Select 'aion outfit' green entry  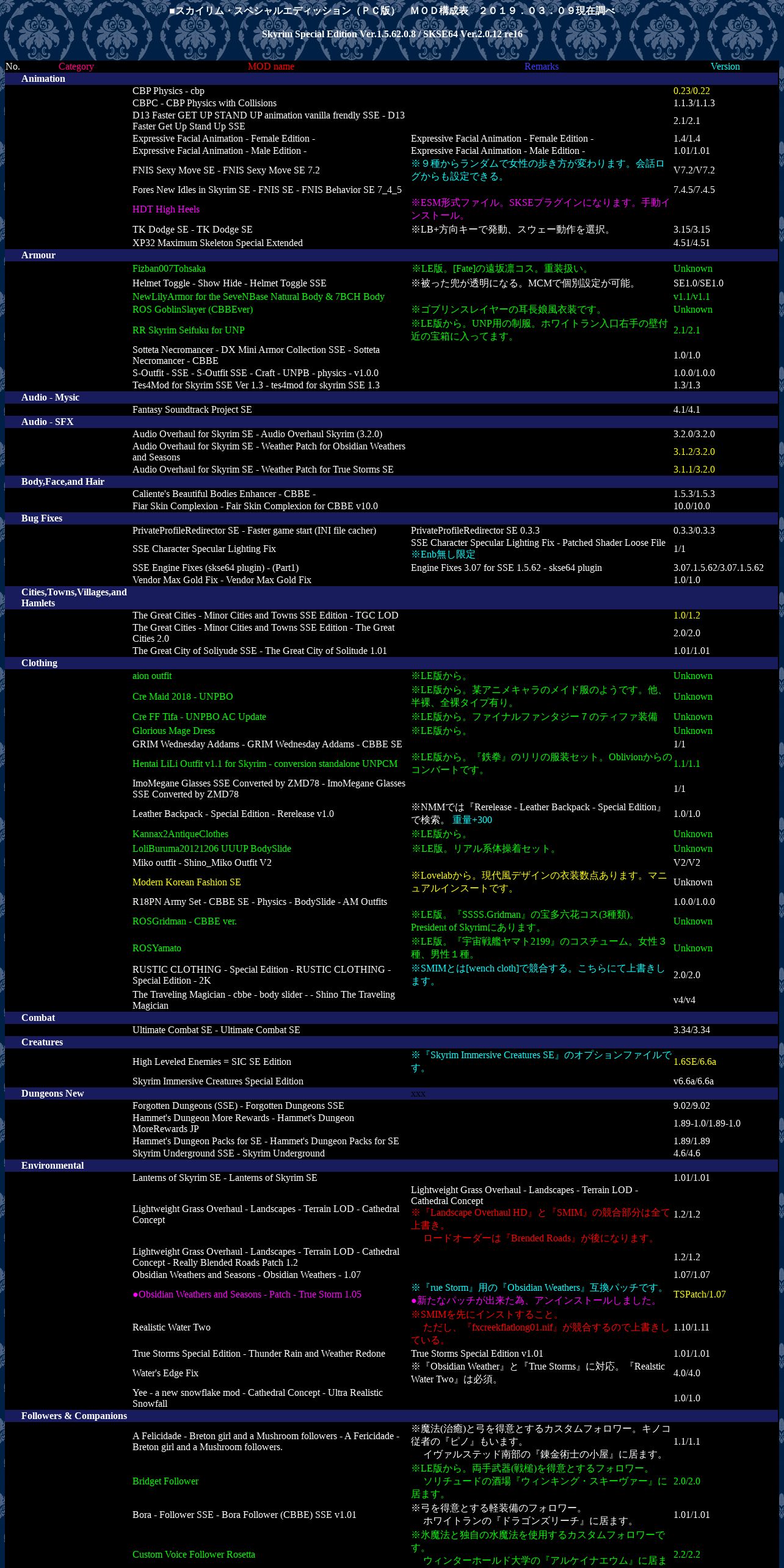[x=152, y=676]
